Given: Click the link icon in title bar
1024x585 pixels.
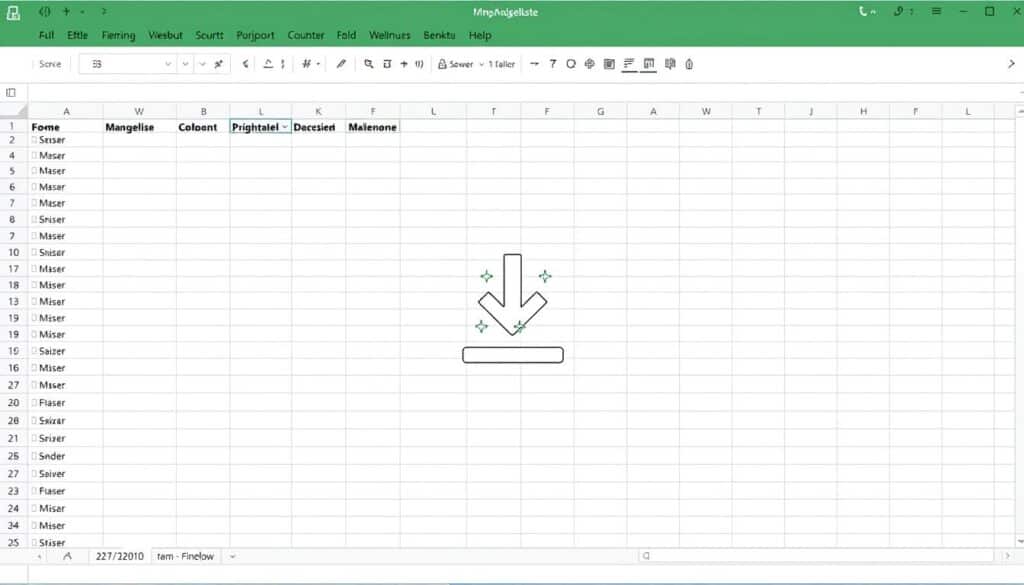Looking at the screenshot, I should [899, 11].
